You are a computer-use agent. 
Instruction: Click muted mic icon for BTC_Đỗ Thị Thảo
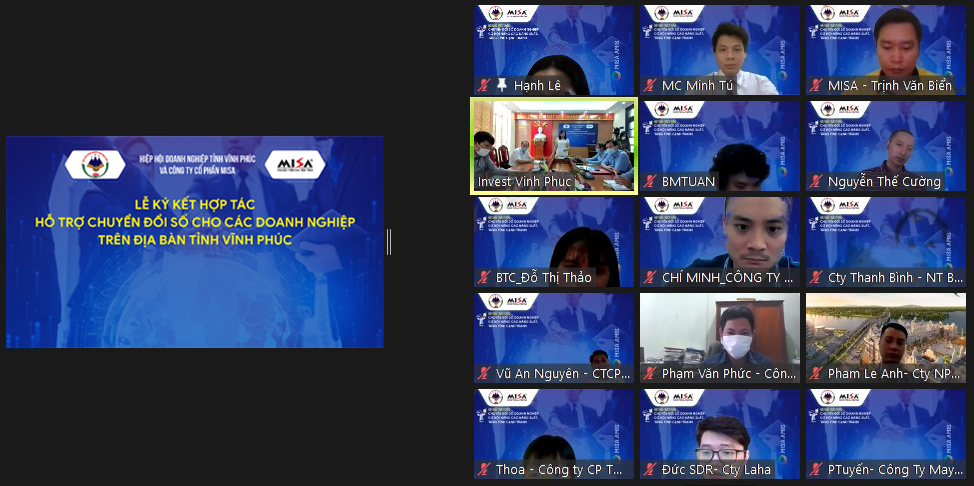[x=484, y=278]
